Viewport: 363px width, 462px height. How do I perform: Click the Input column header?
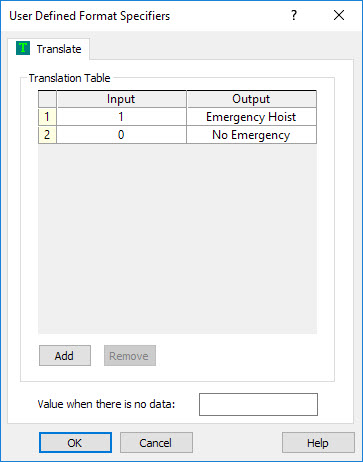(121, 99)
